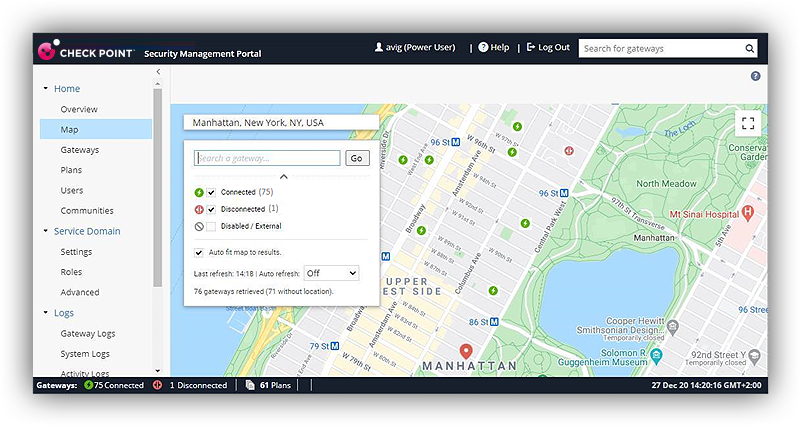The width and height of the screenshot is (800, 426).
Task: Click the sidebar scrollbar down arrow
Action: [x=158, y=371]
